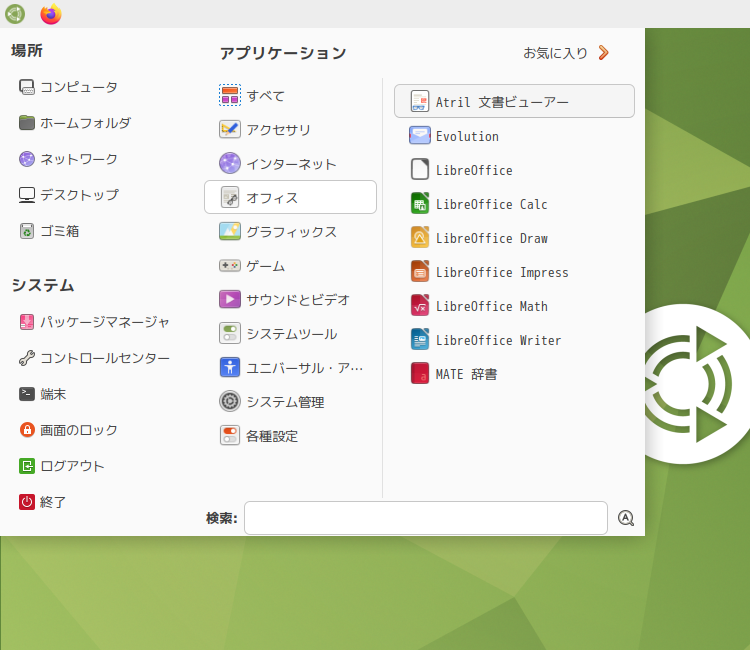Click the search magnifier icon
750x650 pixels.
pyautogui.click(x=626, y=518)
